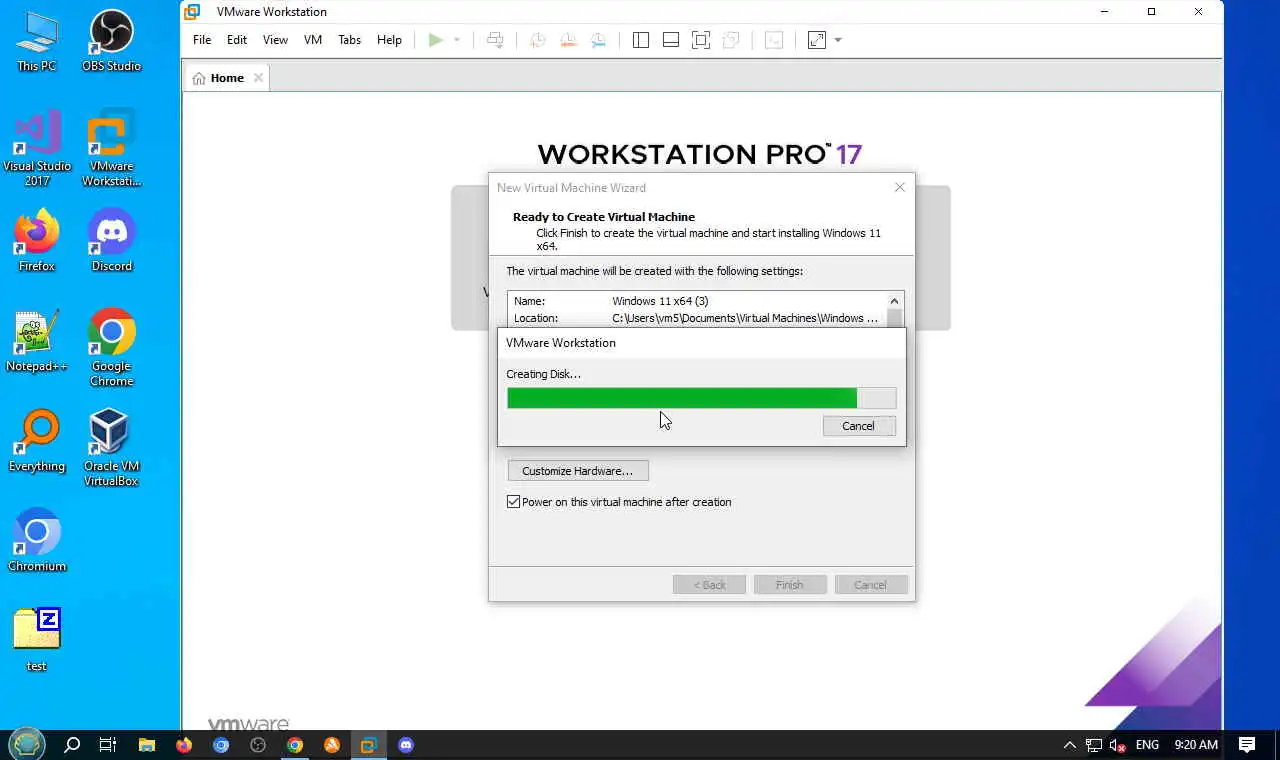Click the Creating Disk progress bar
The image size is (1280, 760).
click(x=701, y=398)
